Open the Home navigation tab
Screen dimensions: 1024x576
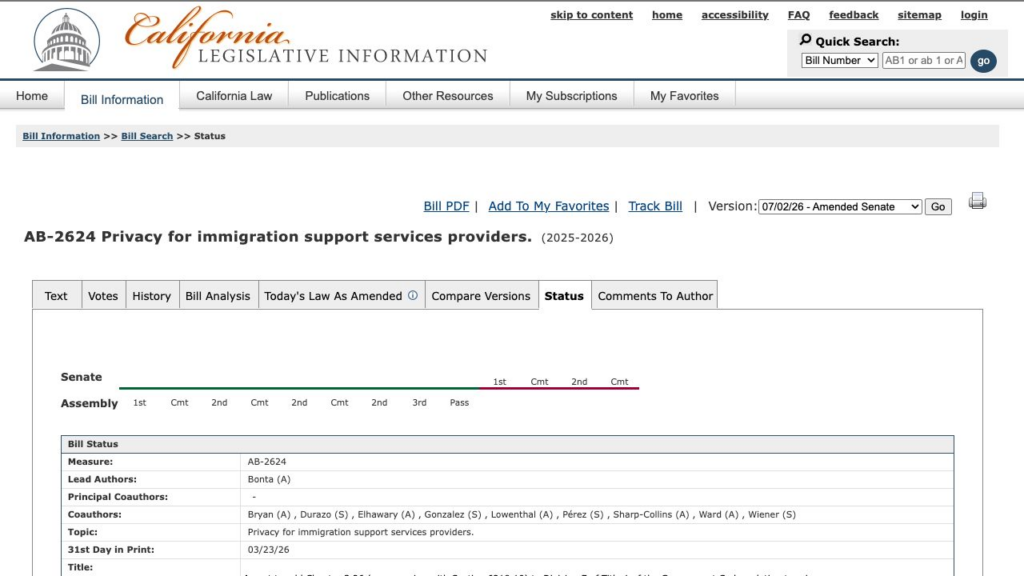[32, 96]
